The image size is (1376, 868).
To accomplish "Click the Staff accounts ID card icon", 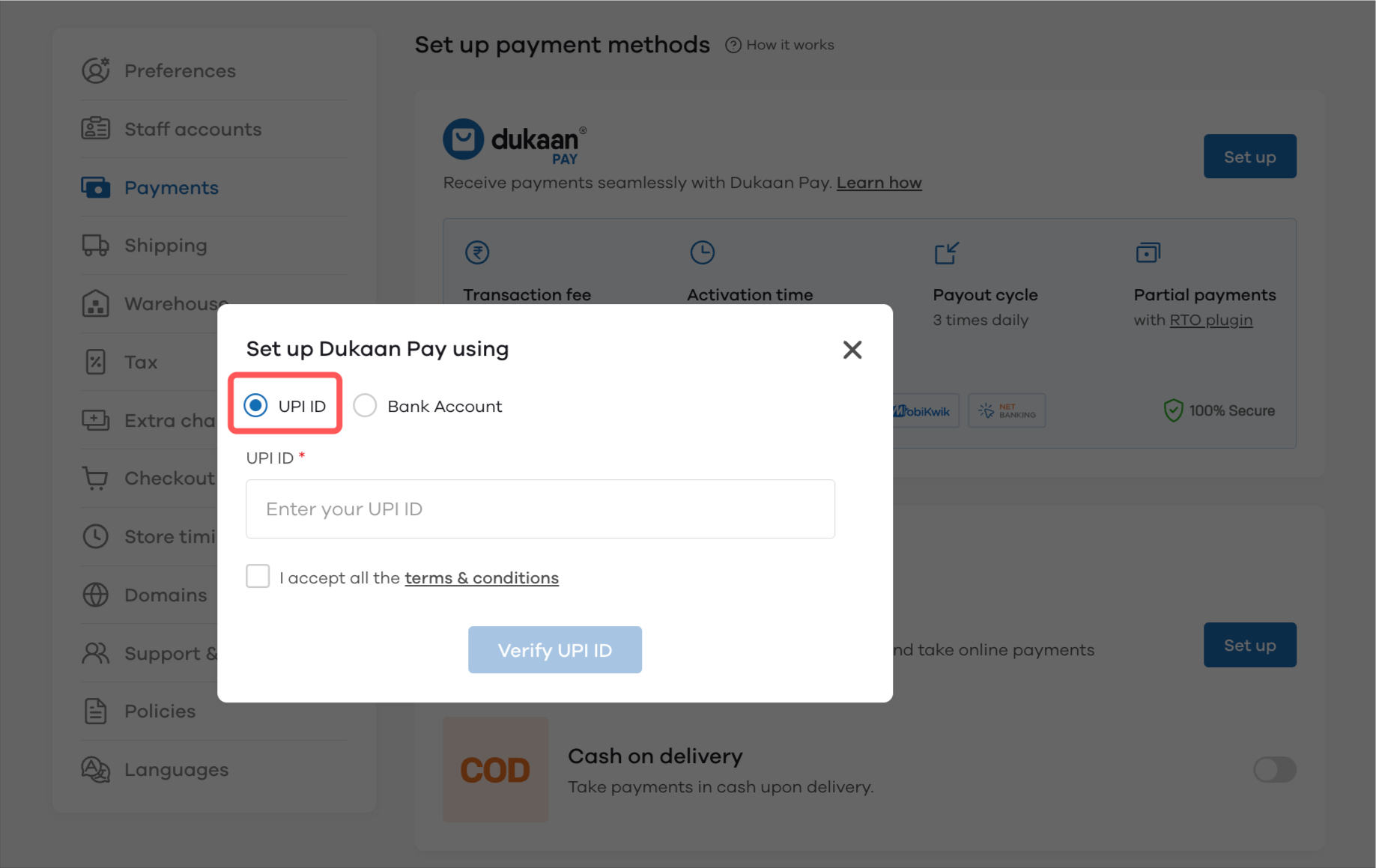I will pyautogui.click(x=95, y=129).
